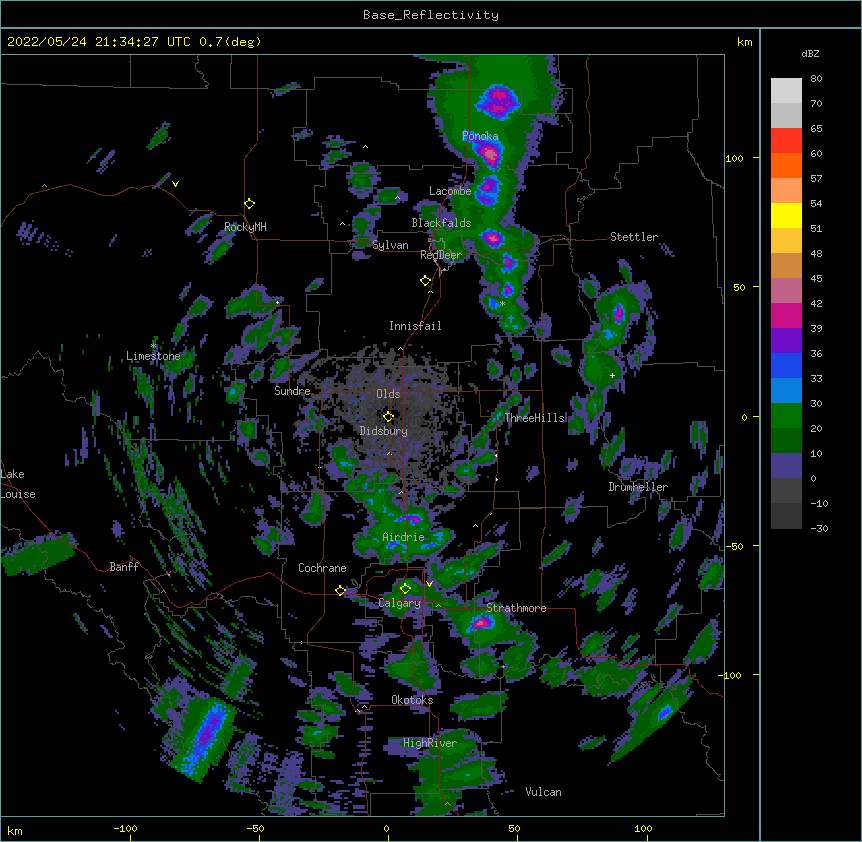Click the RockyMH label
862x842 pixels.
pos(245,227)
